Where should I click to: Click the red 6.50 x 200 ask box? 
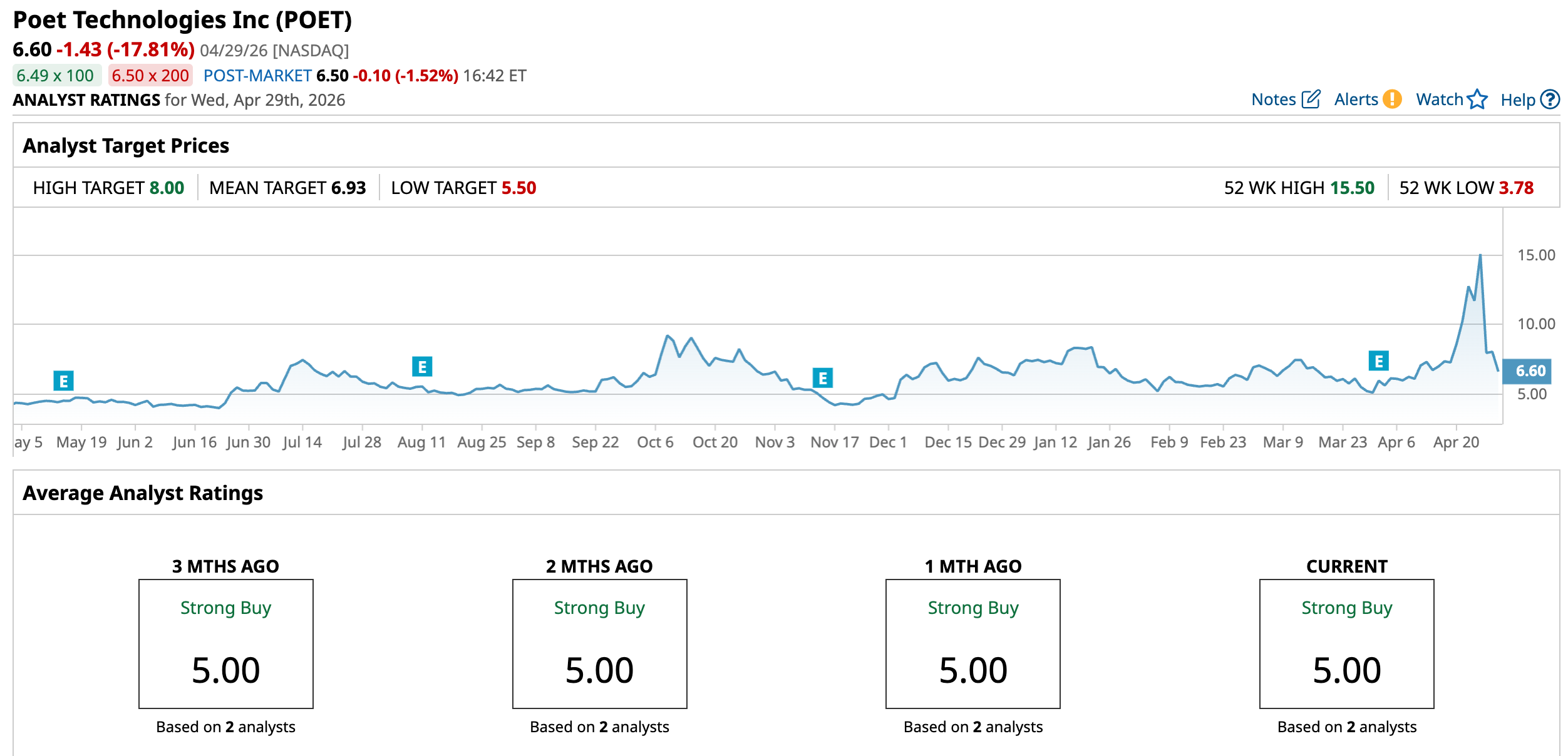coord(150,76)
